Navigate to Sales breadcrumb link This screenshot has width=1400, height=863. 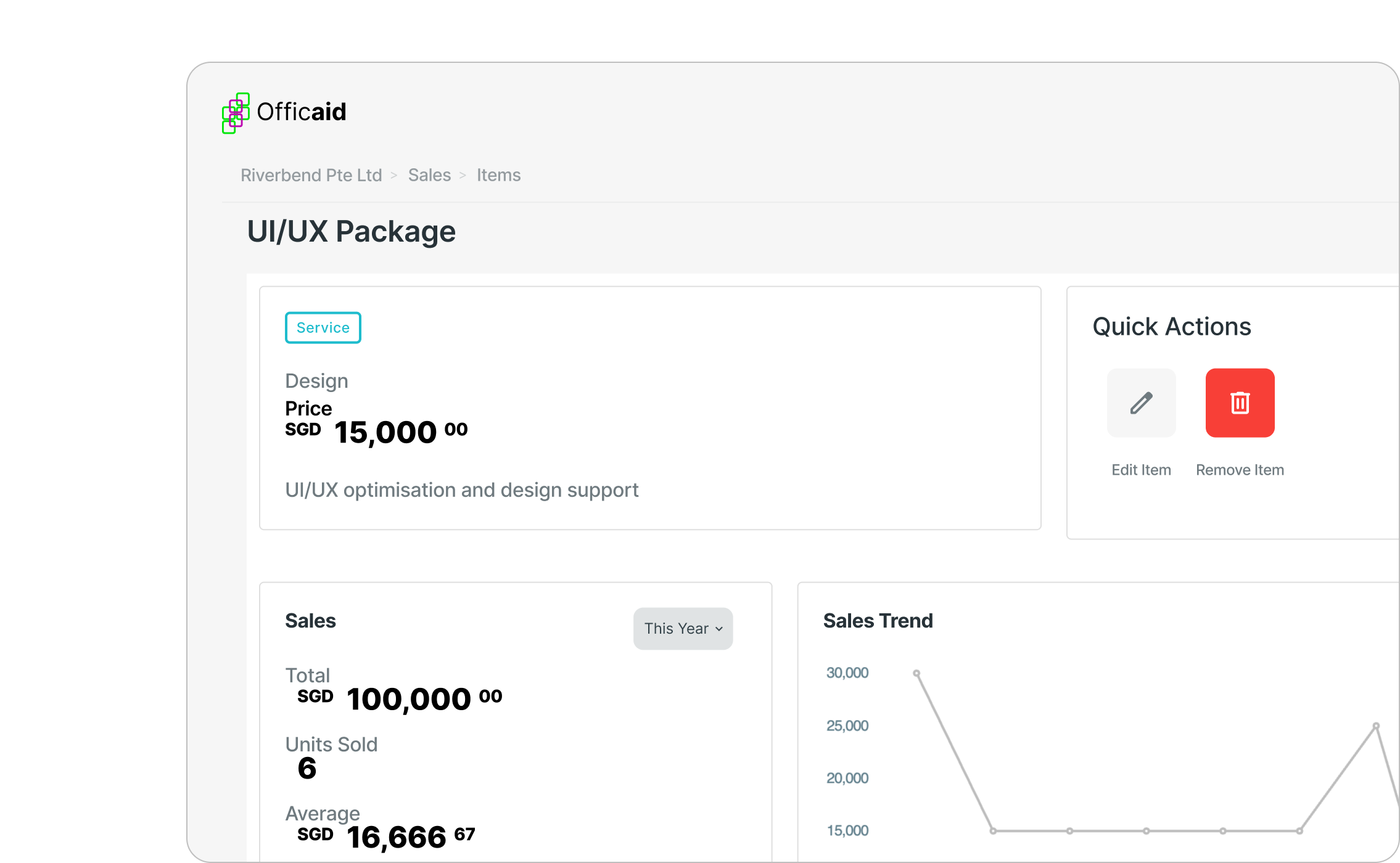tap(429, 175)
